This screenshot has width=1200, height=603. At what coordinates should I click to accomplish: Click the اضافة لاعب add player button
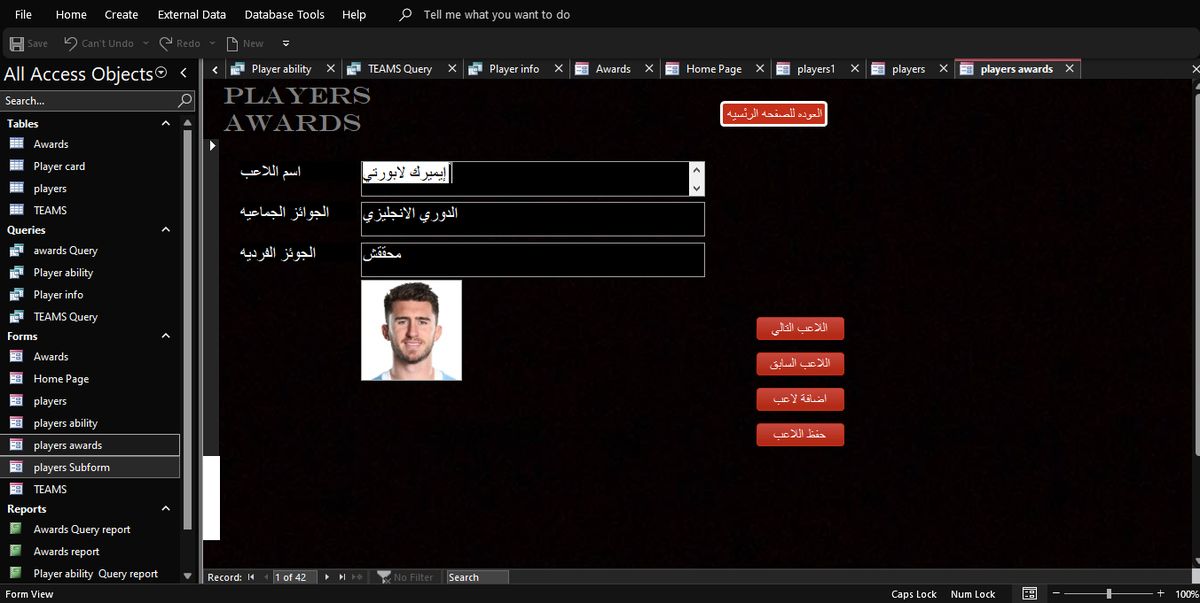point(800,399)
